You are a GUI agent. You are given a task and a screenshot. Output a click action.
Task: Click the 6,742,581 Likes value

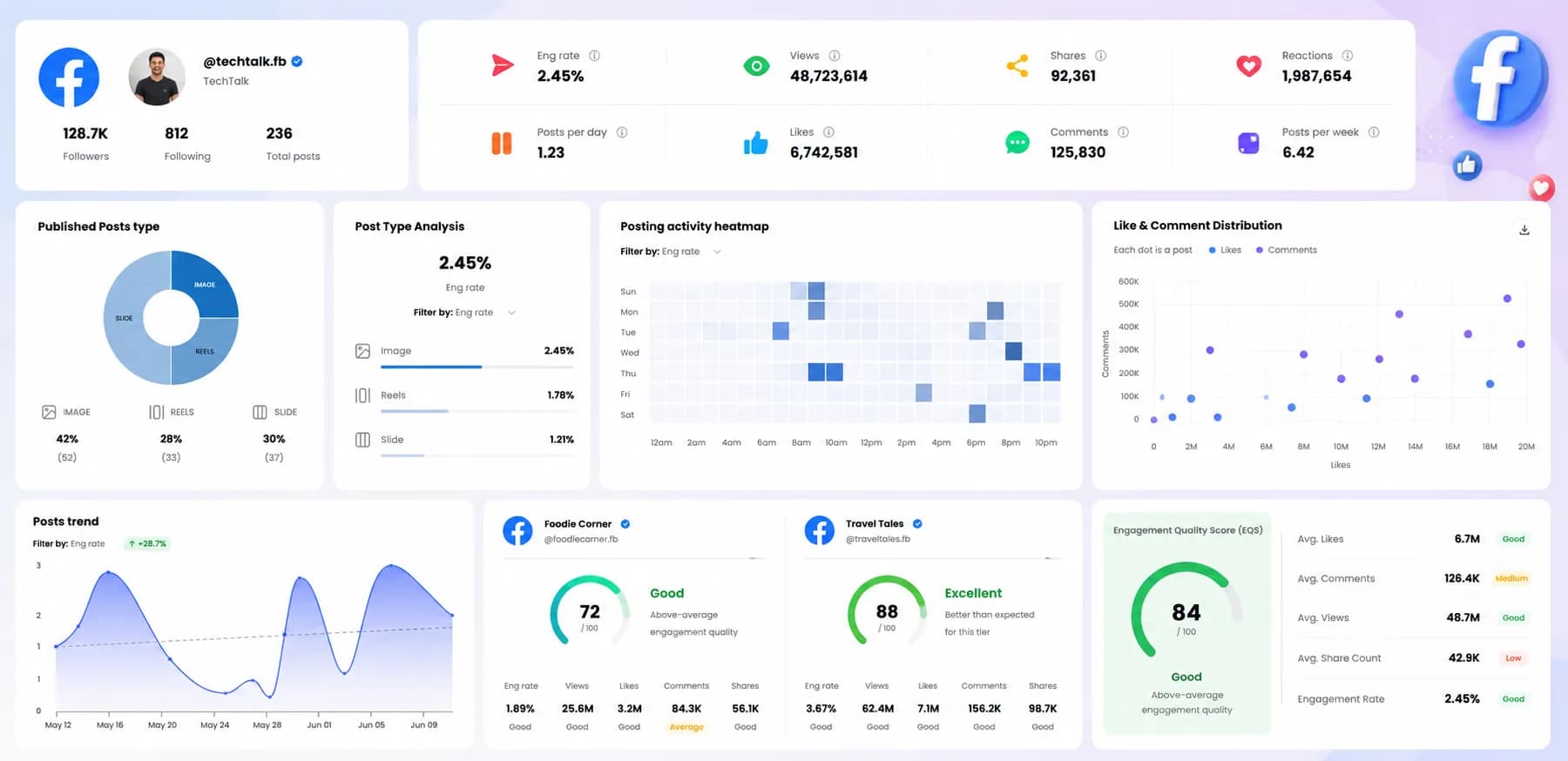tap(824, 152)
